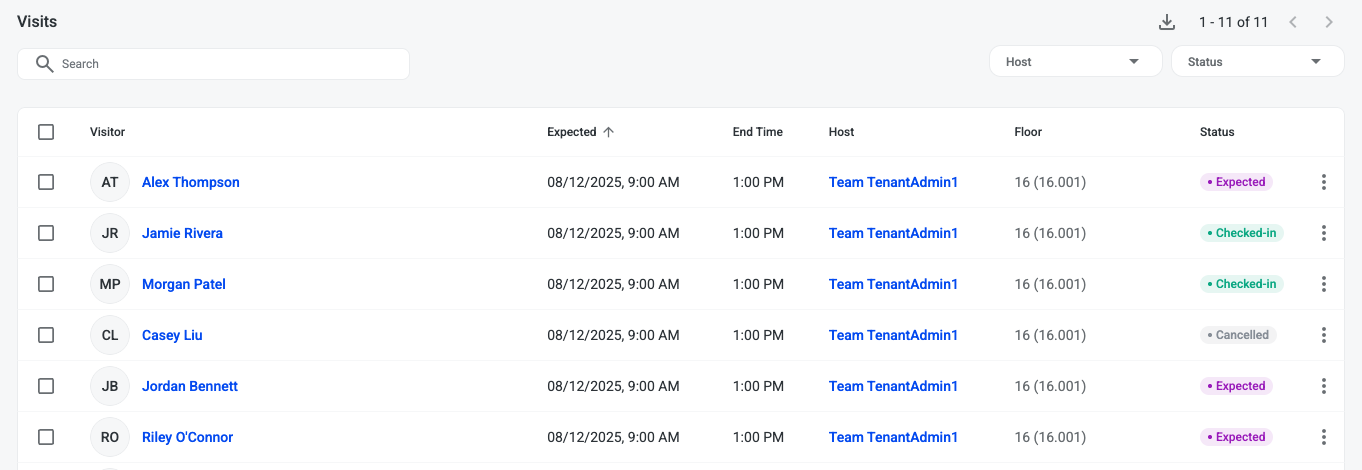Click the Expected column sort arrow
This screenshot has width=1362, height=470.
tap(609, 132)
